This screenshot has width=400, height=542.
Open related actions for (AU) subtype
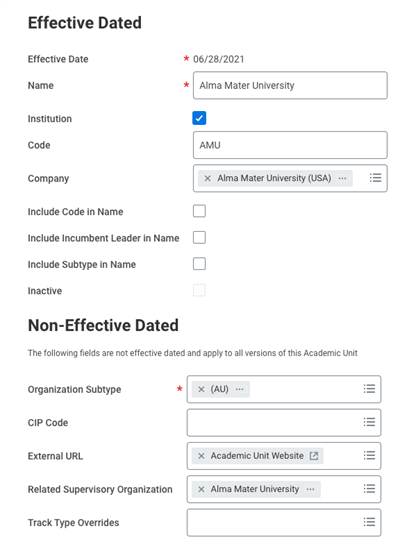240,389
